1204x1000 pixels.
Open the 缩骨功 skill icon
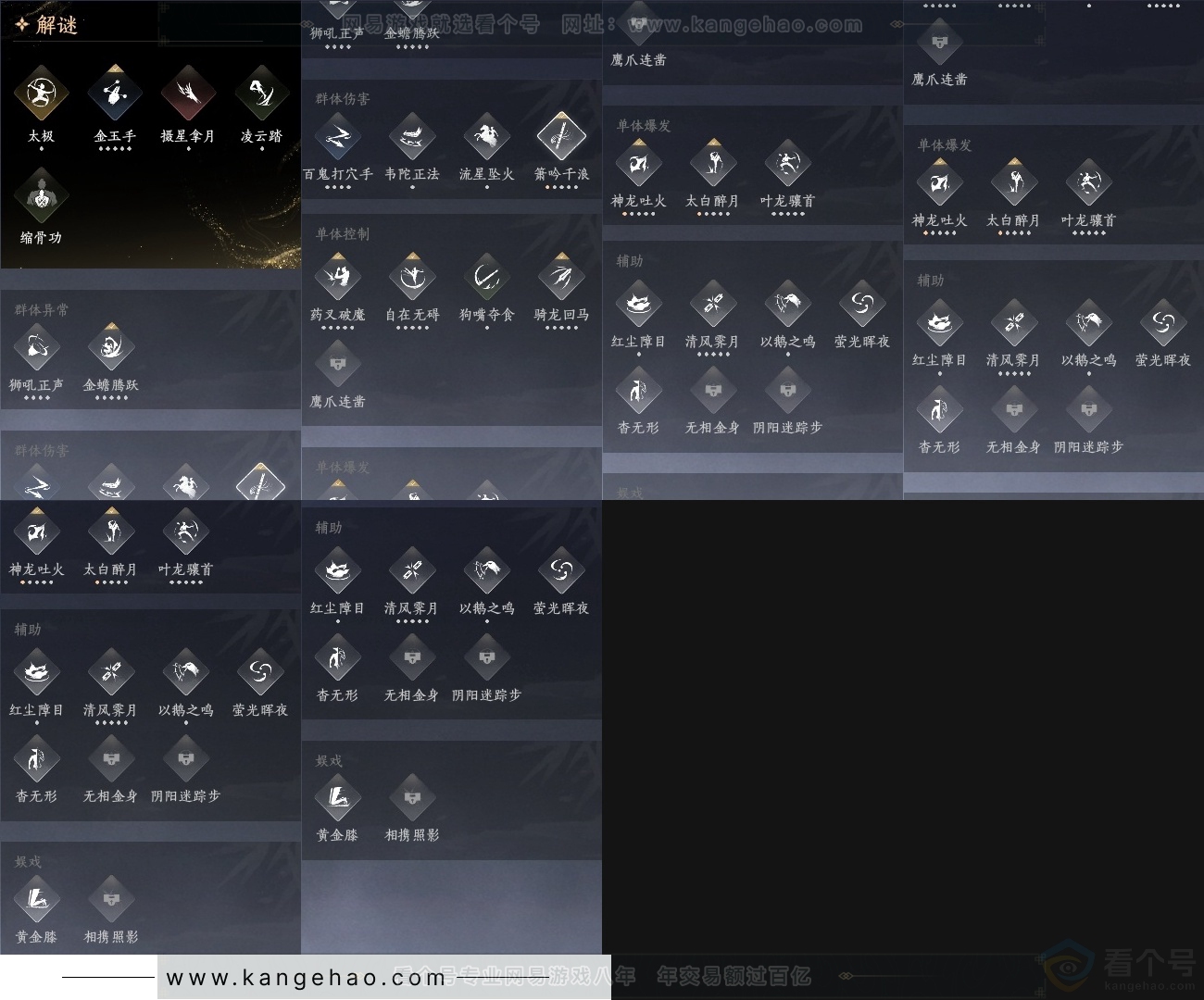[41, 195]
